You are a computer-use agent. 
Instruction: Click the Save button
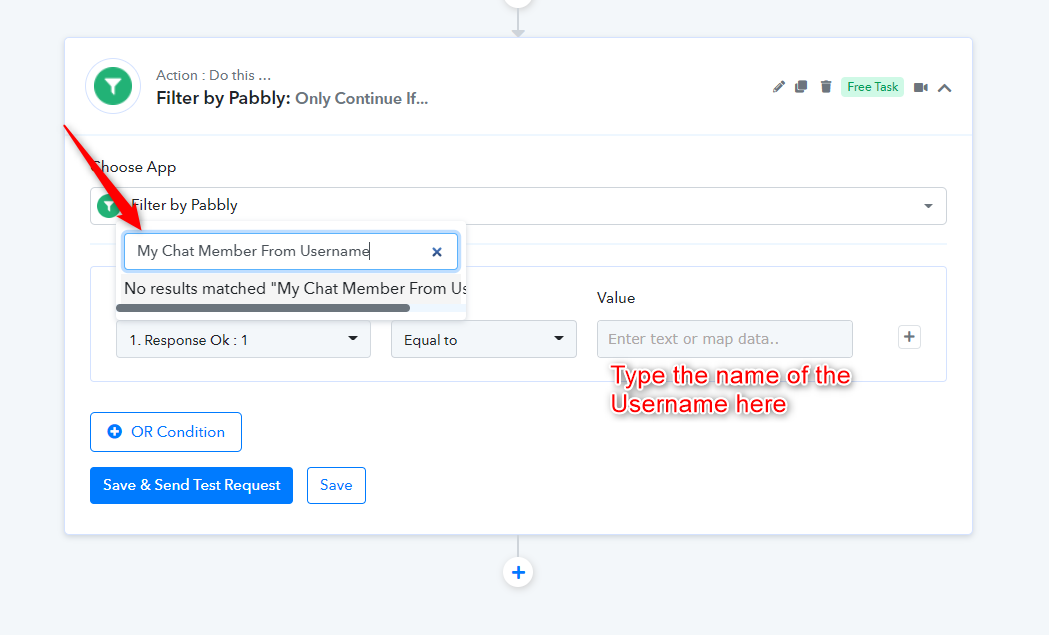click(x=337, y=485)
